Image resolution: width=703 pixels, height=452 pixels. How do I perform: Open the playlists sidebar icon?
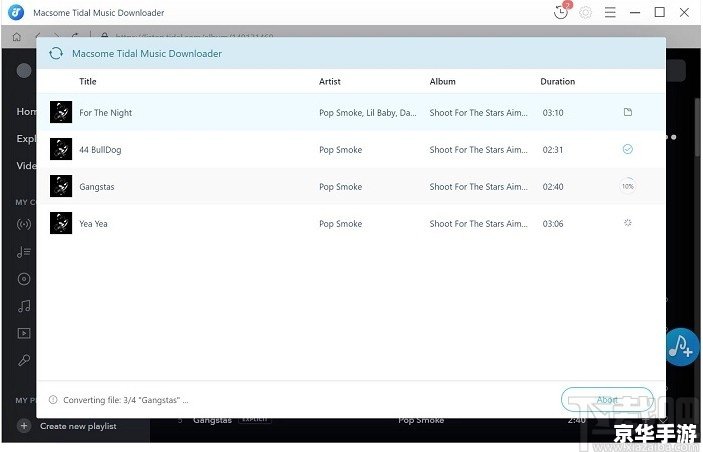[x=24, y=252]
